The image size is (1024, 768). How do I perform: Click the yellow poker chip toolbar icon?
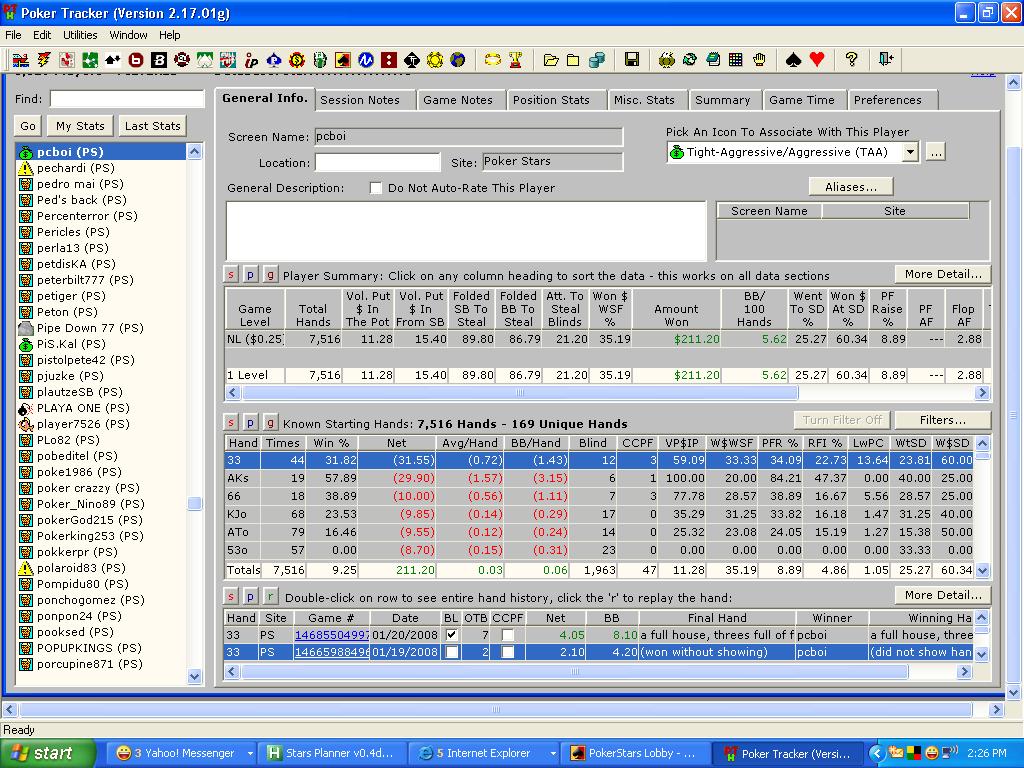(x=435, y=60)
